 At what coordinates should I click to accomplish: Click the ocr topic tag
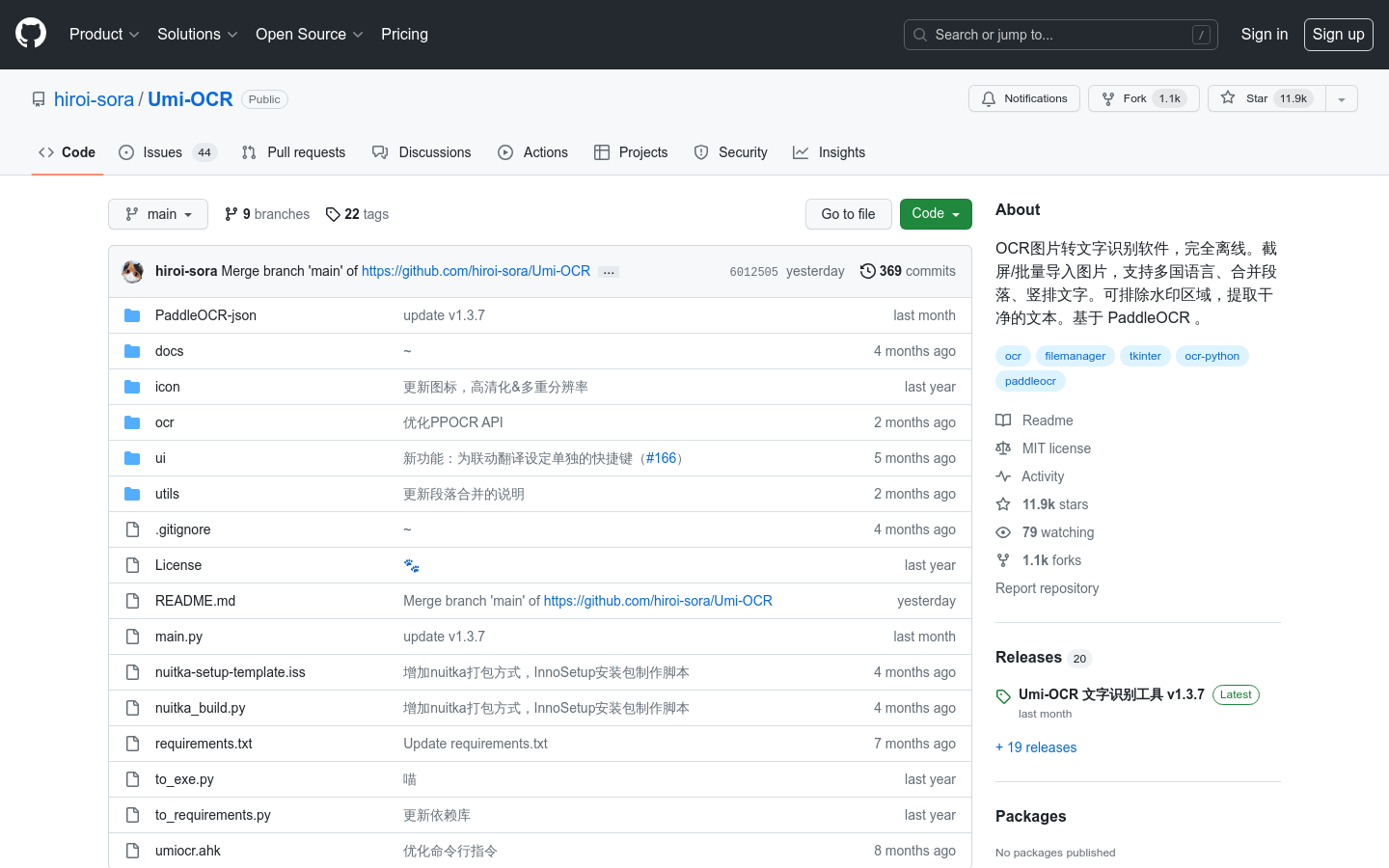click(1013, 356)
